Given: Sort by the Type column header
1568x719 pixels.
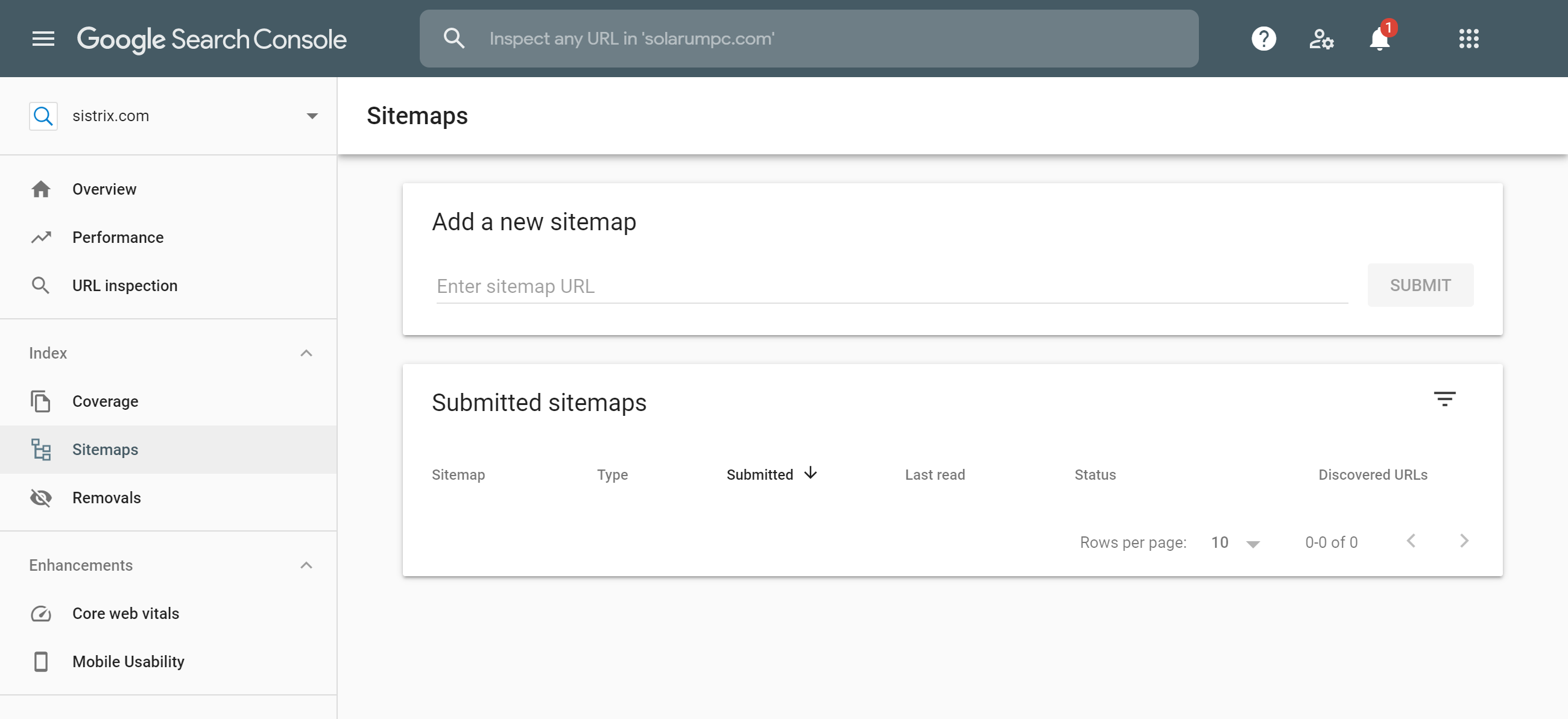Looking at the screenshot, I should click(x=612, y=475).
